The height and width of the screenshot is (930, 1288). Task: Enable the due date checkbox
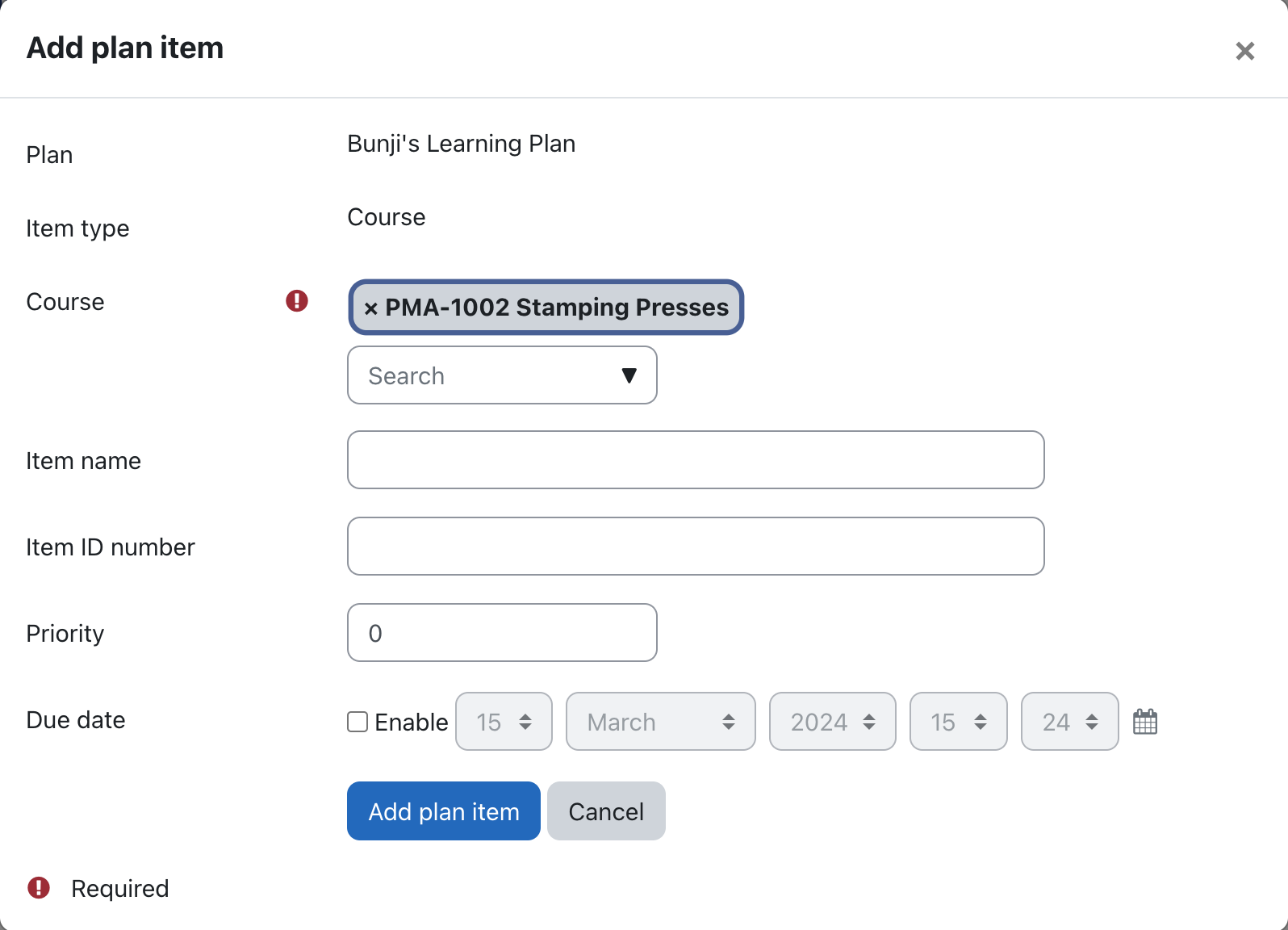(x=358, y=722)
